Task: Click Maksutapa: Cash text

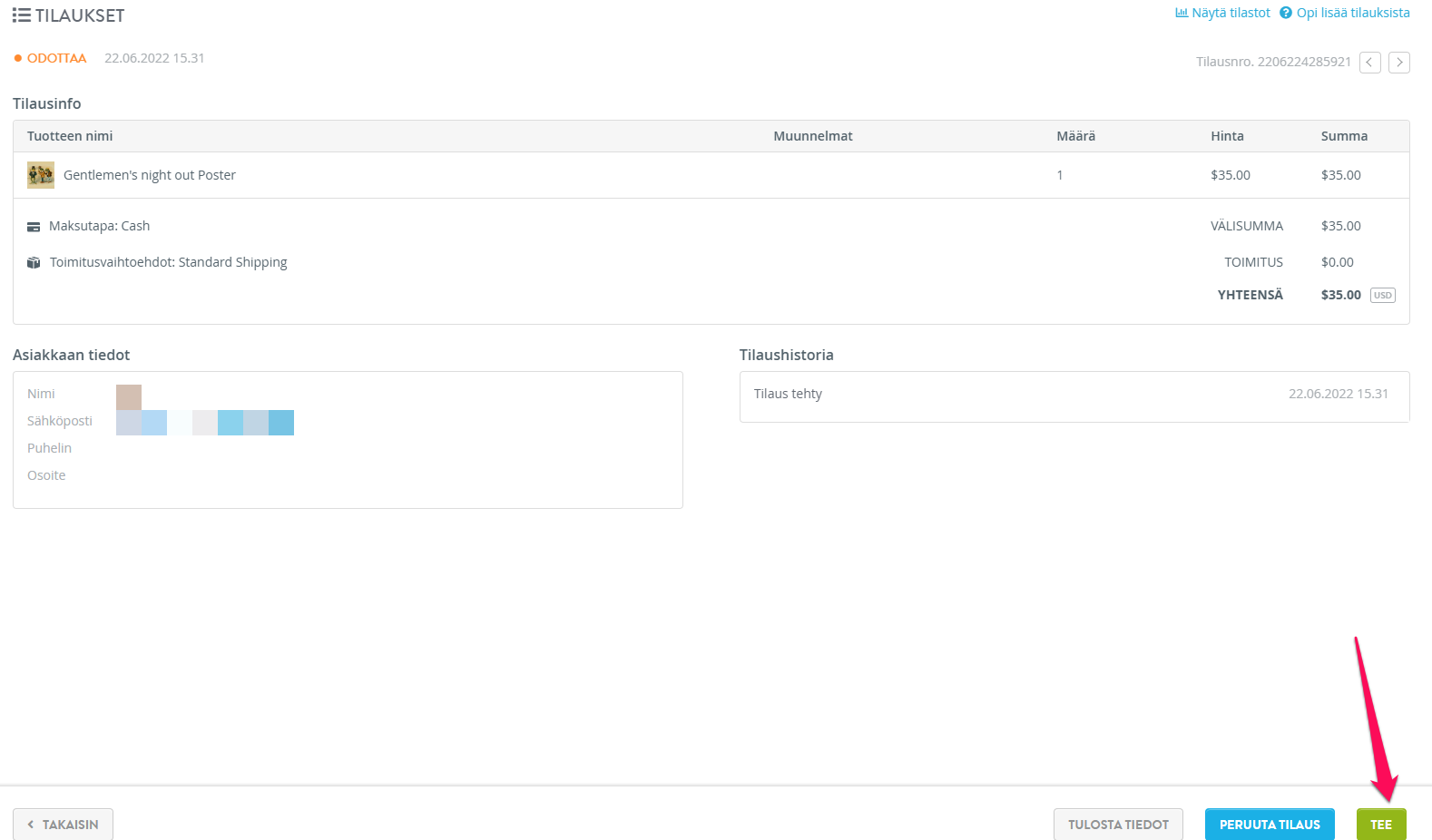Action: 100,226
